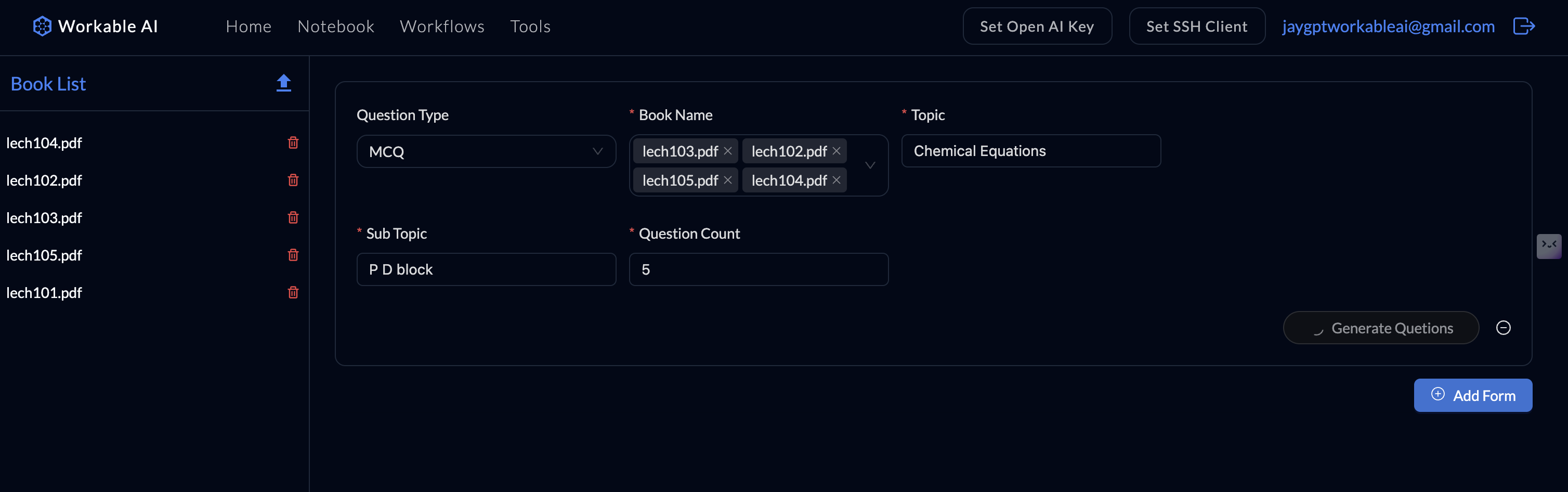This screenshot has width=1568, height=492.
Task: Click the remove form minus icon
Action: point(1503,328)
